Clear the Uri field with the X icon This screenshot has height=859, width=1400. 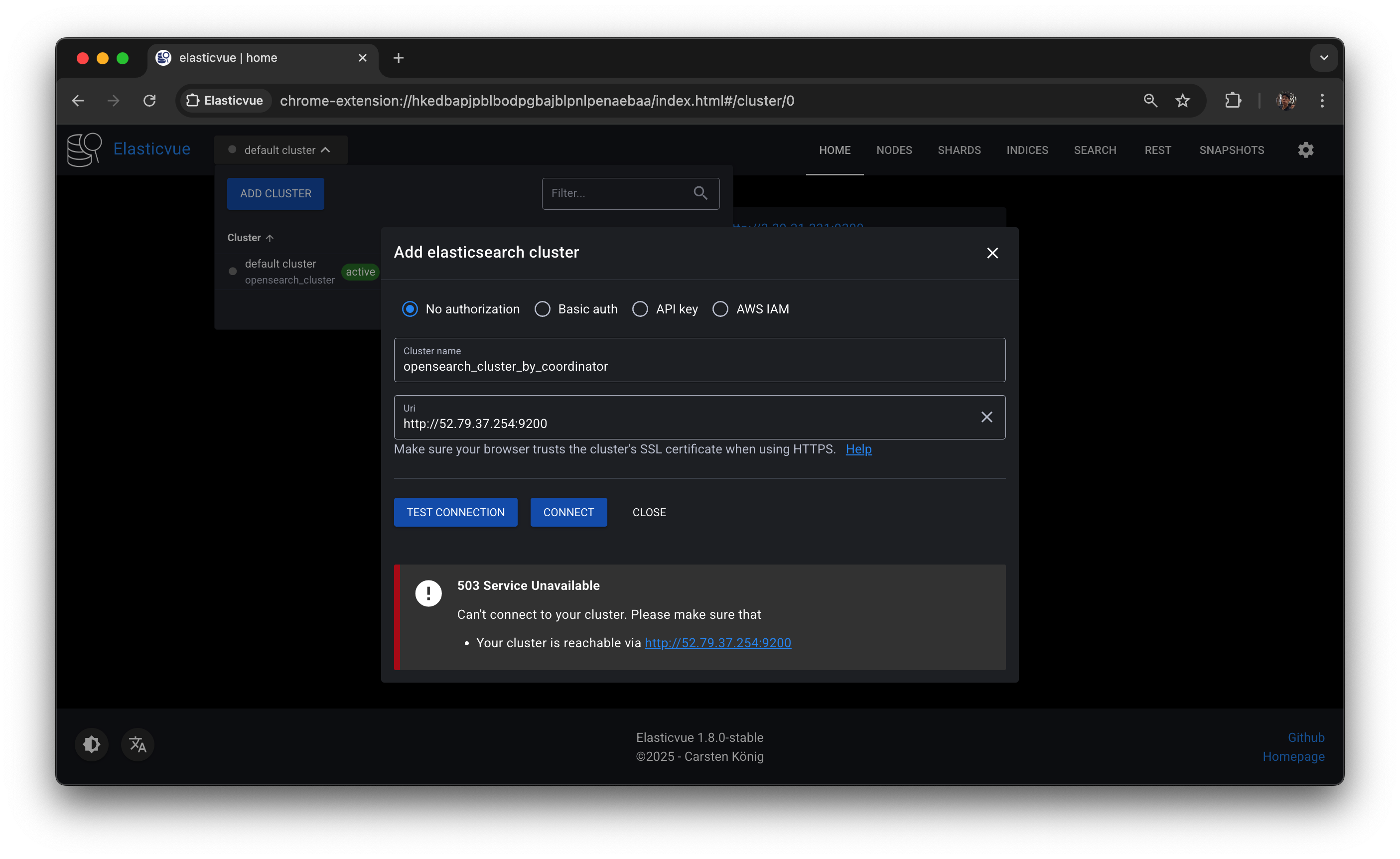click(x=986, y=417)
